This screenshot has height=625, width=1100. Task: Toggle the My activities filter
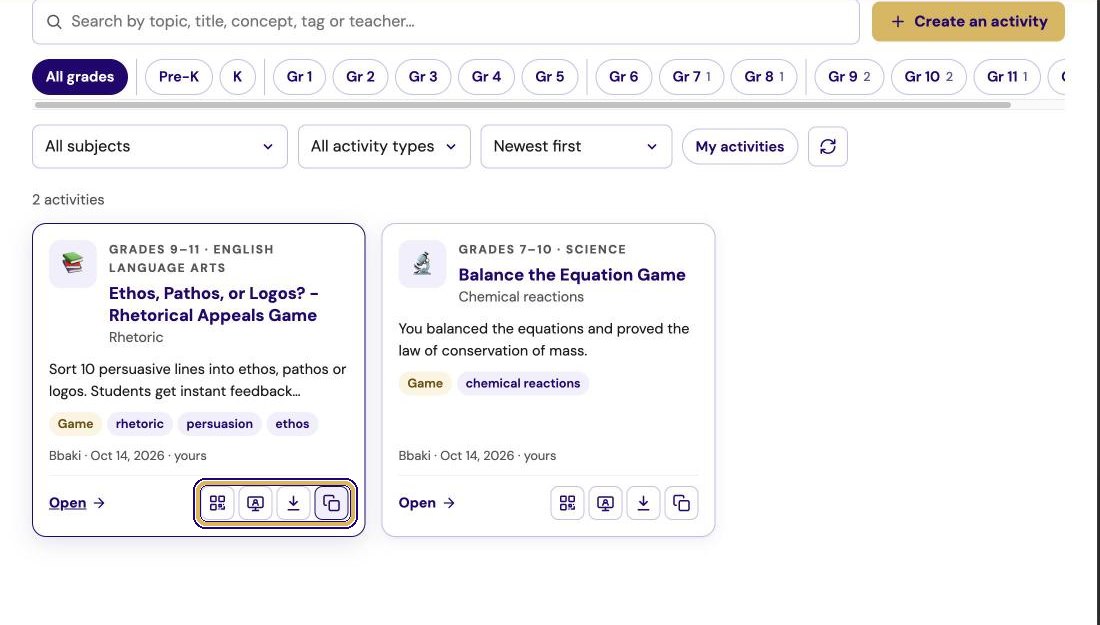740,147
